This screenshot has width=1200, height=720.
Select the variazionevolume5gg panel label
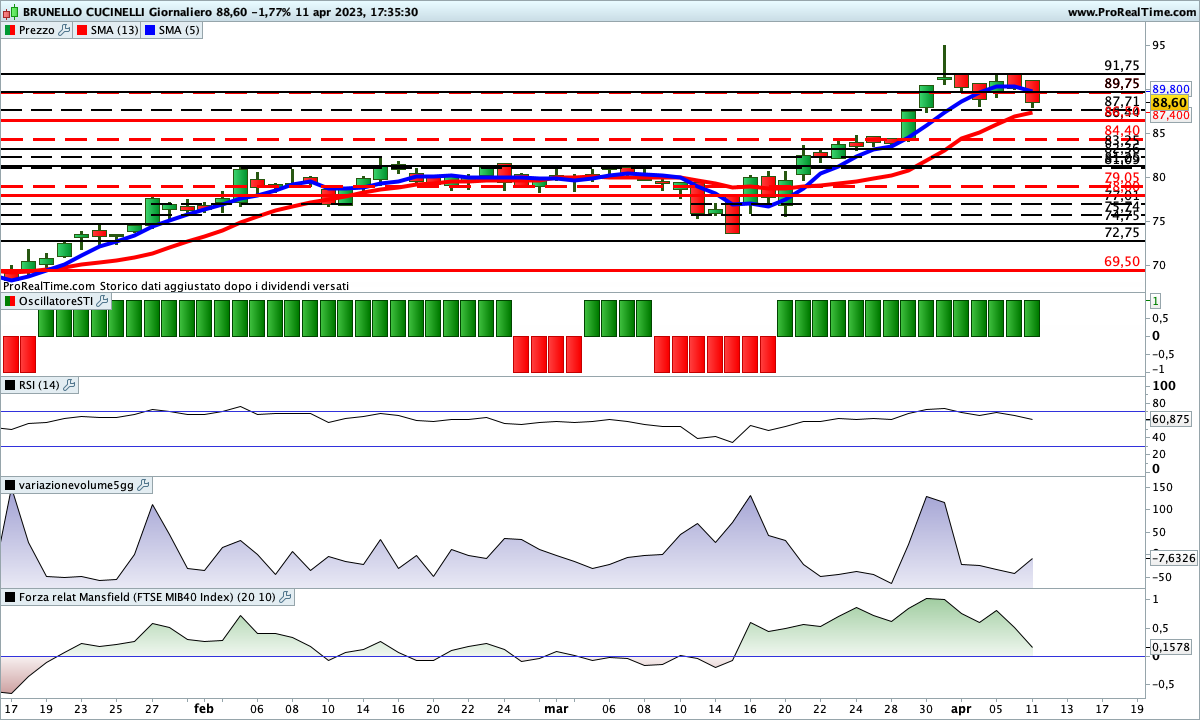77,485
